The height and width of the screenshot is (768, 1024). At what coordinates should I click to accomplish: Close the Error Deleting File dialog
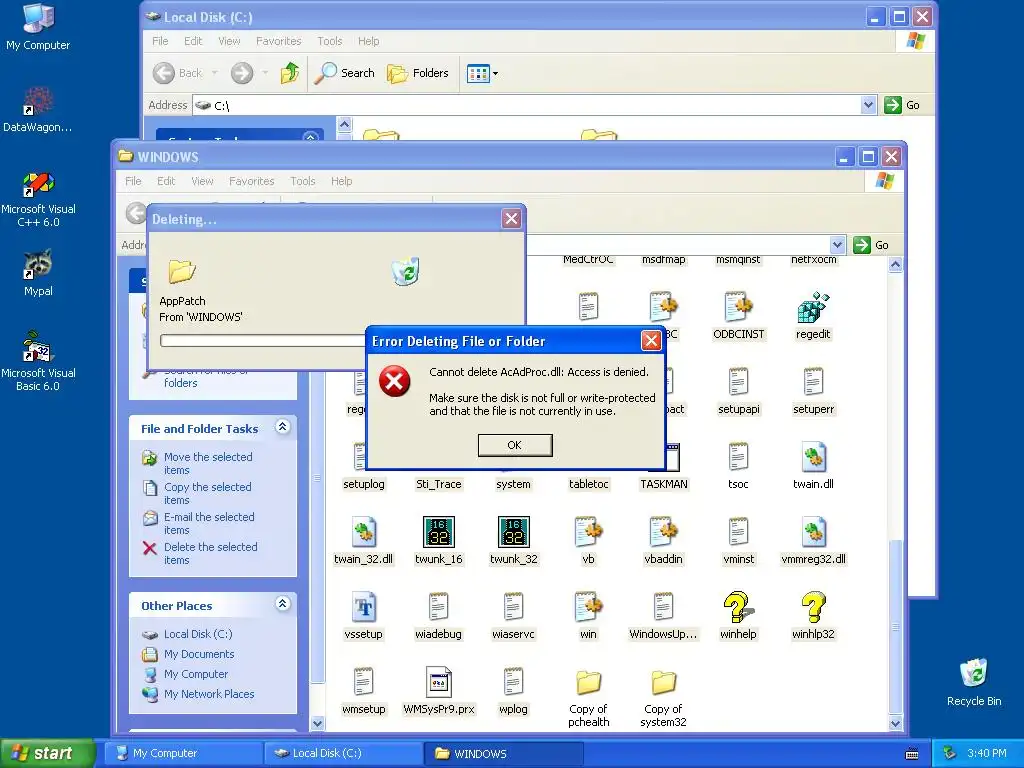[x=650, y=340]
